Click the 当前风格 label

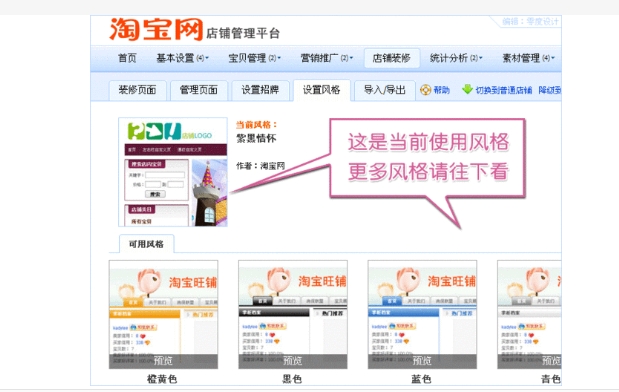click(x=257, y=125)
